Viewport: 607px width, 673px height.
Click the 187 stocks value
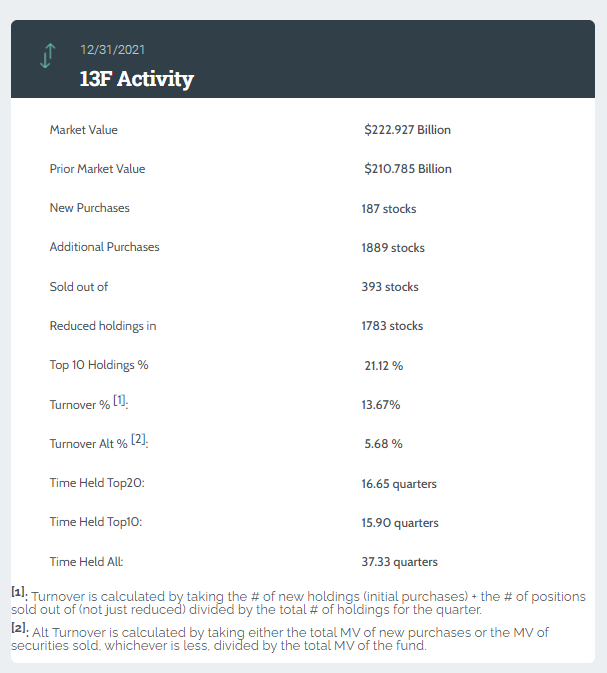pos(389,209)
